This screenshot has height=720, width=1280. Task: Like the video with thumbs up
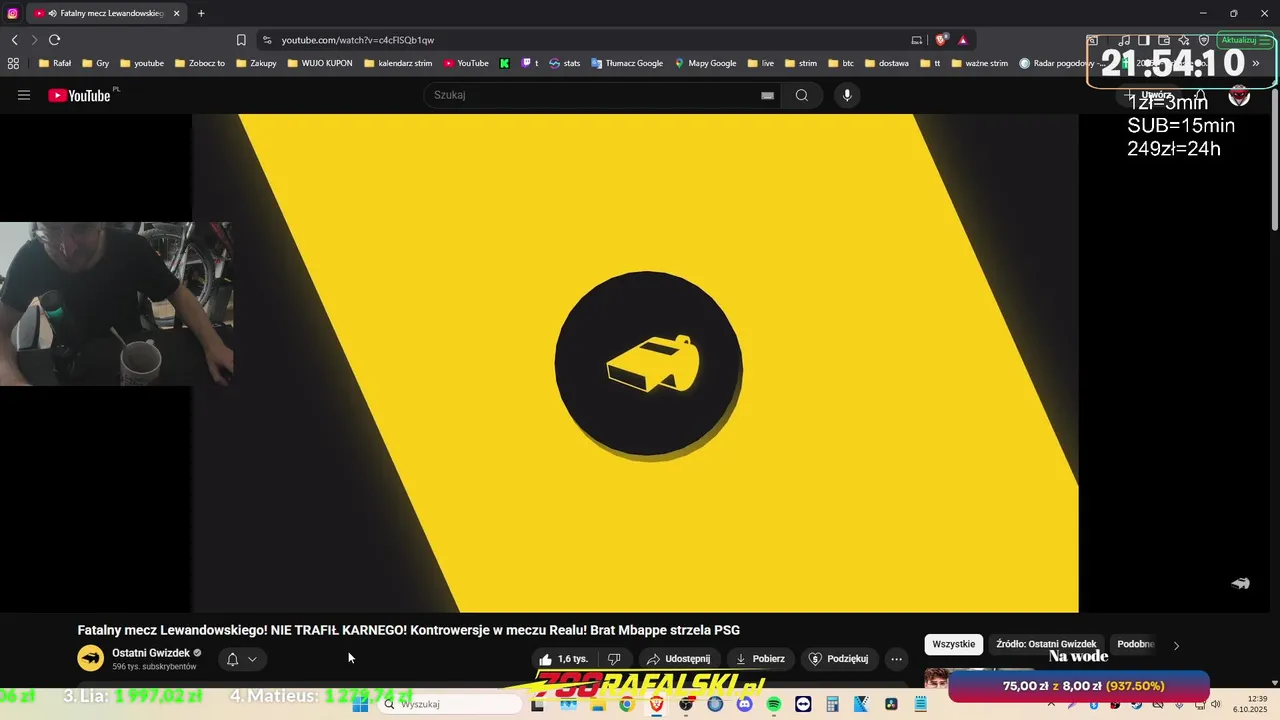click(563, 659)
